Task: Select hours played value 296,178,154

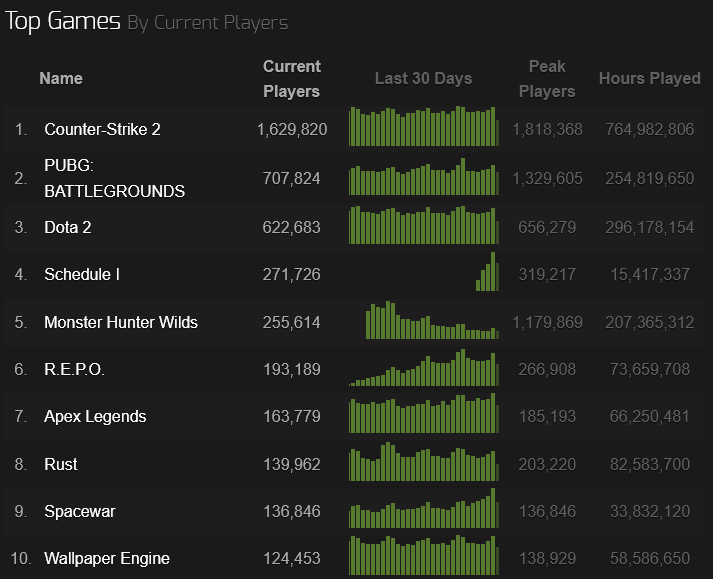Action: (x=649, y=227)
